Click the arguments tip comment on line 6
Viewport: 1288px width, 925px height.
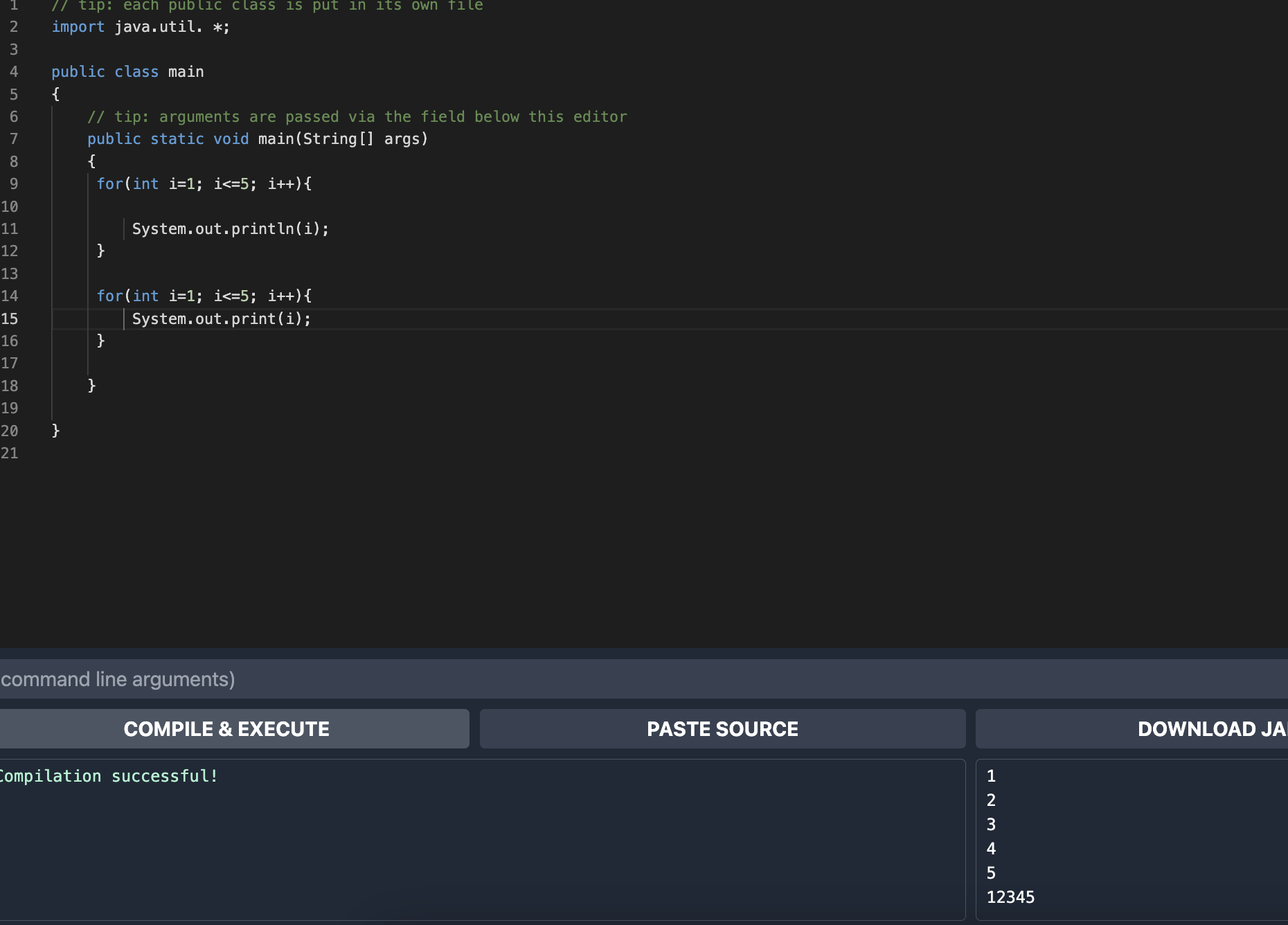357,117
